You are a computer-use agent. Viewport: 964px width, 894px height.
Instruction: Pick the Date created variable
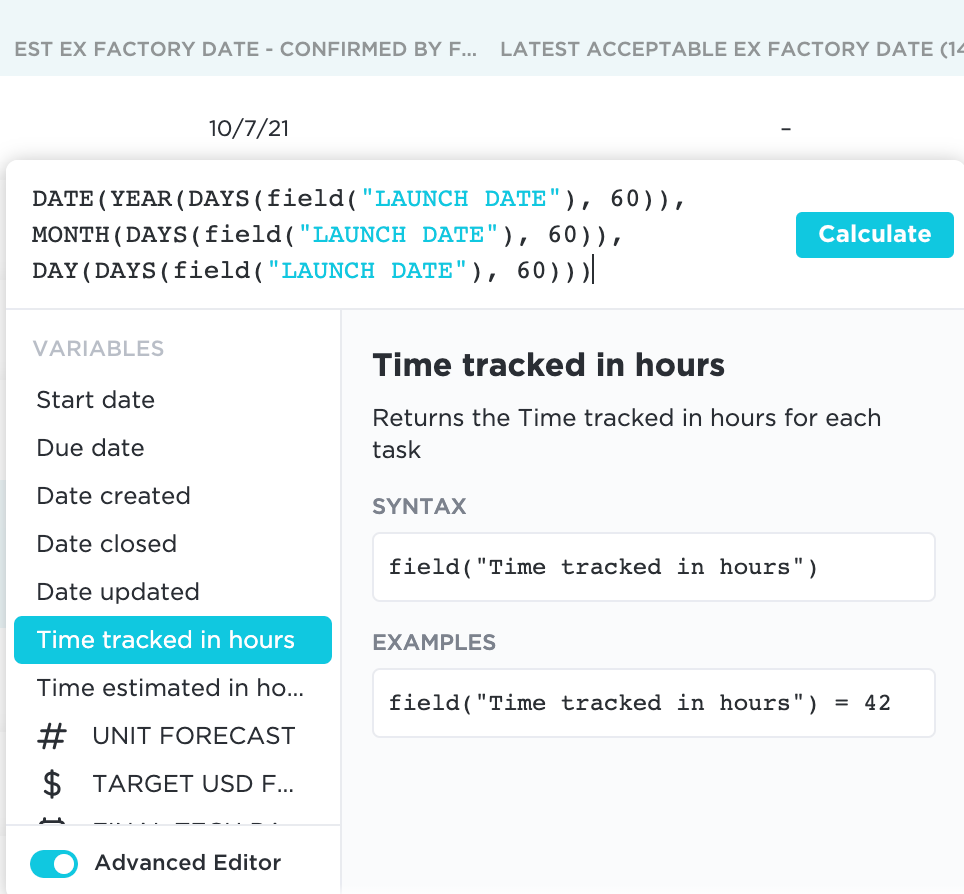coord(114,497)
